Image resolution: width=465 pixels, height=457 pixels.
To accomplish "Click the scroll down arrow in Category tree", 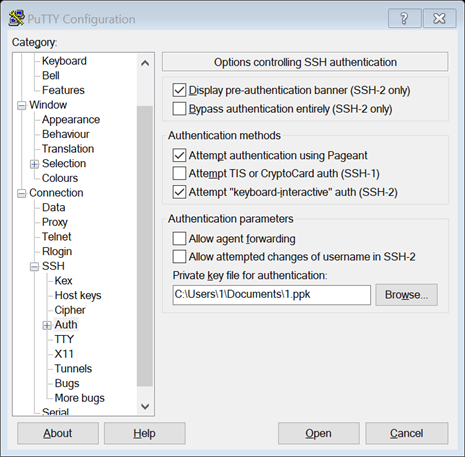I will [x=145, y=406].
